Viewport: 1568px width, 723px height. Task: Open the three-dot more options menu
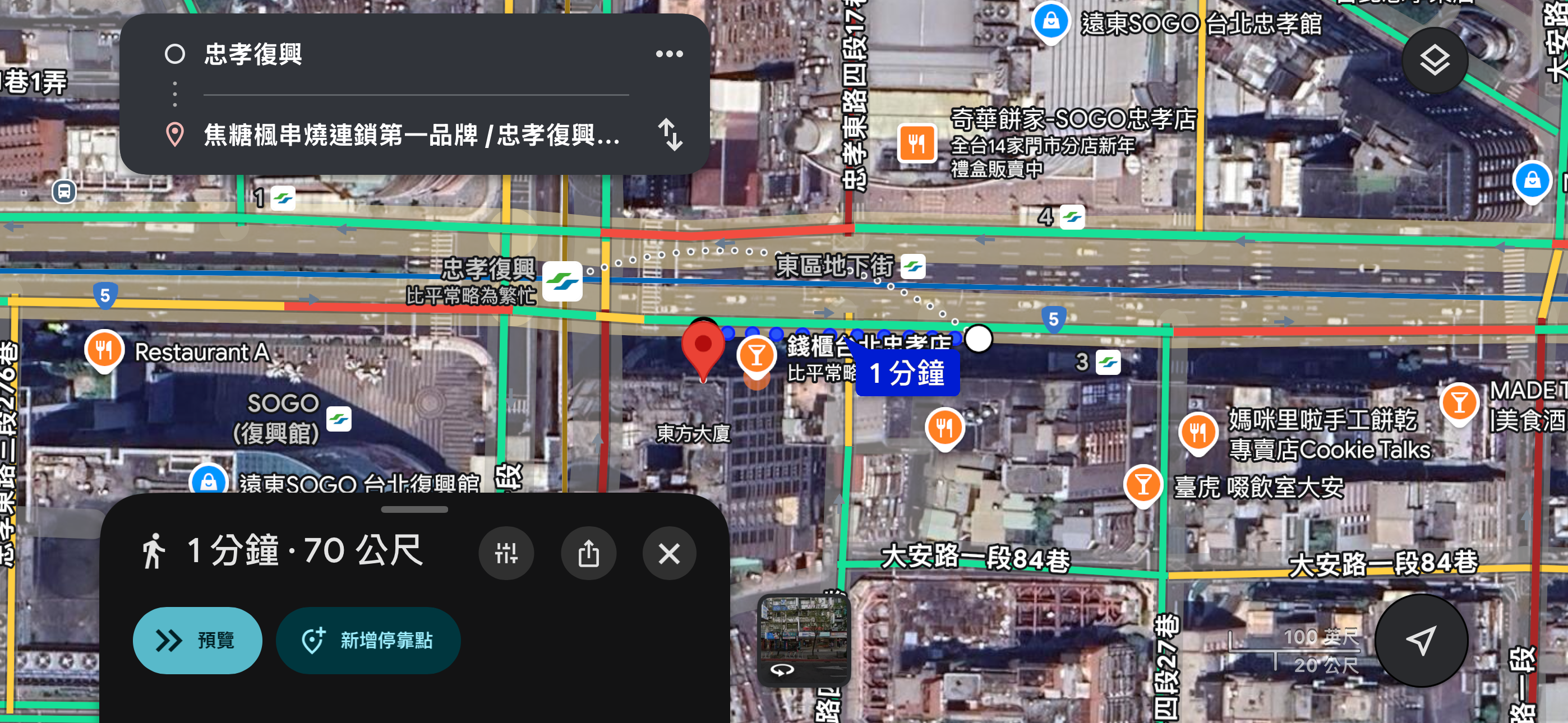[x=669, y=54]
